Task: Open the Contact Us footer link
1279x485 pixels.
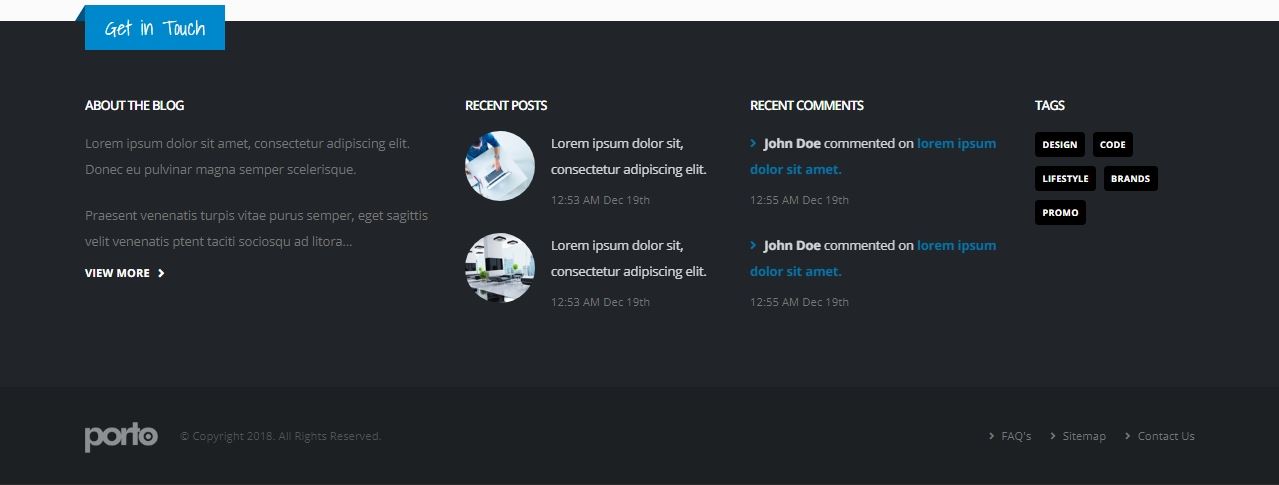Action: [x=1166, y=436]
